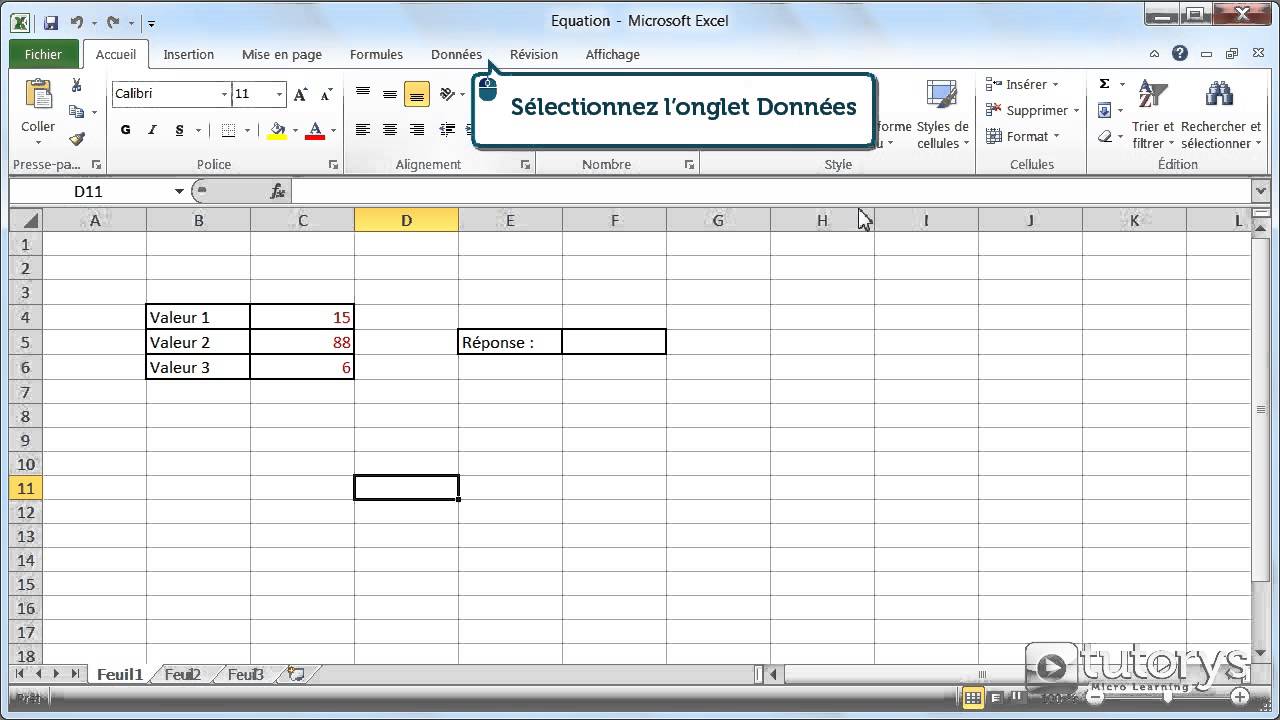Screen dimensions: 1280x720
Task: Click the Copy icon in Presse-papiers
Action: pos(76,112)
